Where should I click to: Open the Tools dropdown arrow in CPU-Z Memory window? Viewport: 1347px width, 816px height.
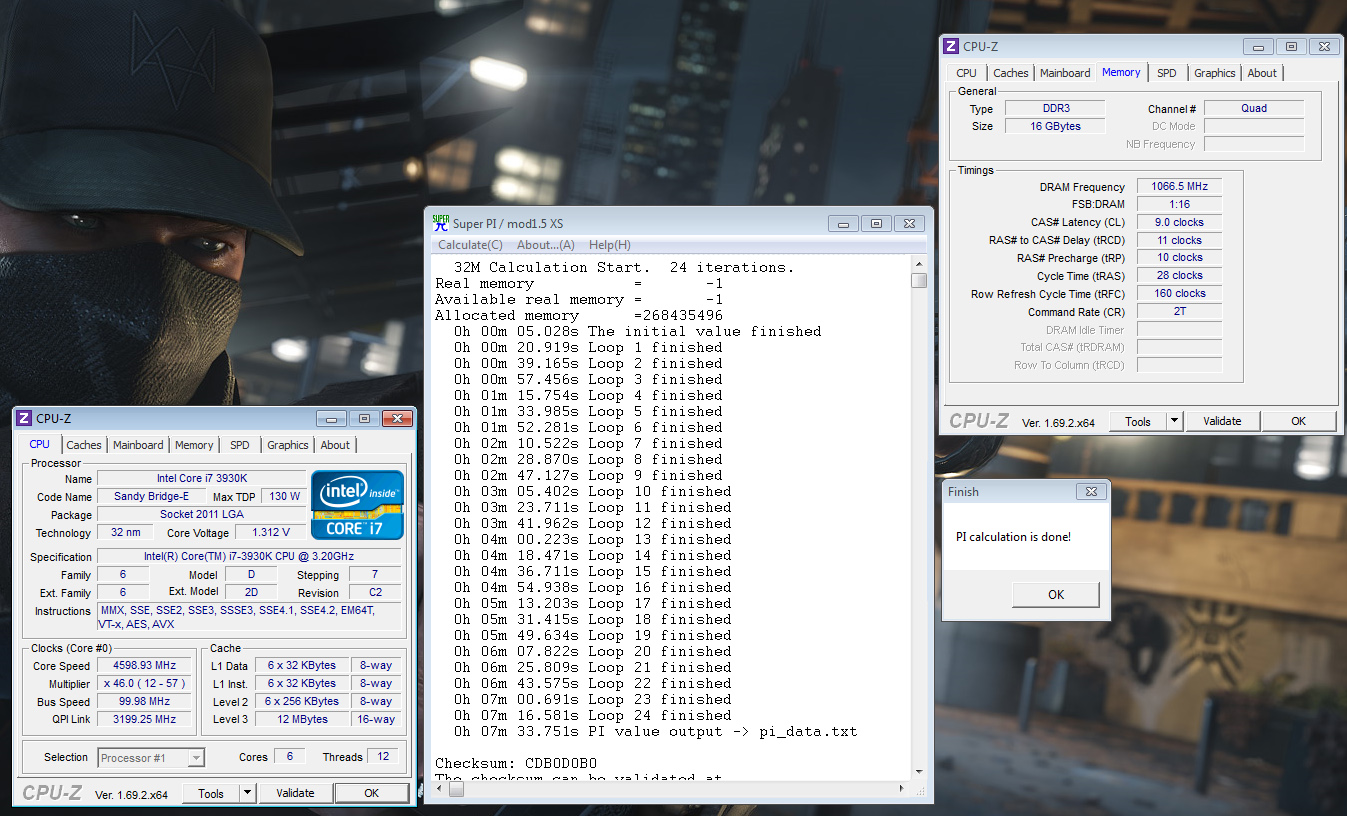coord(1175,421)
